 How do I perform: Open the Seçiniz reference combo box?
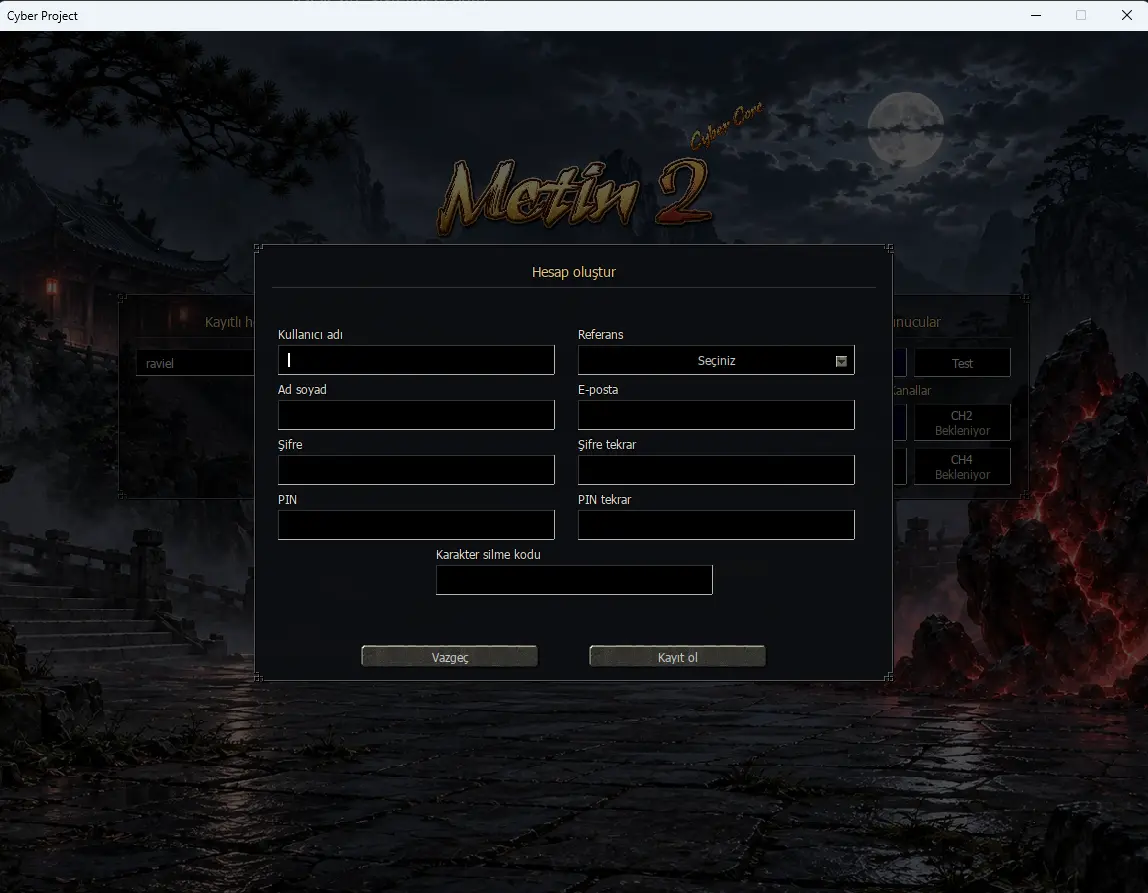[716, 360]
